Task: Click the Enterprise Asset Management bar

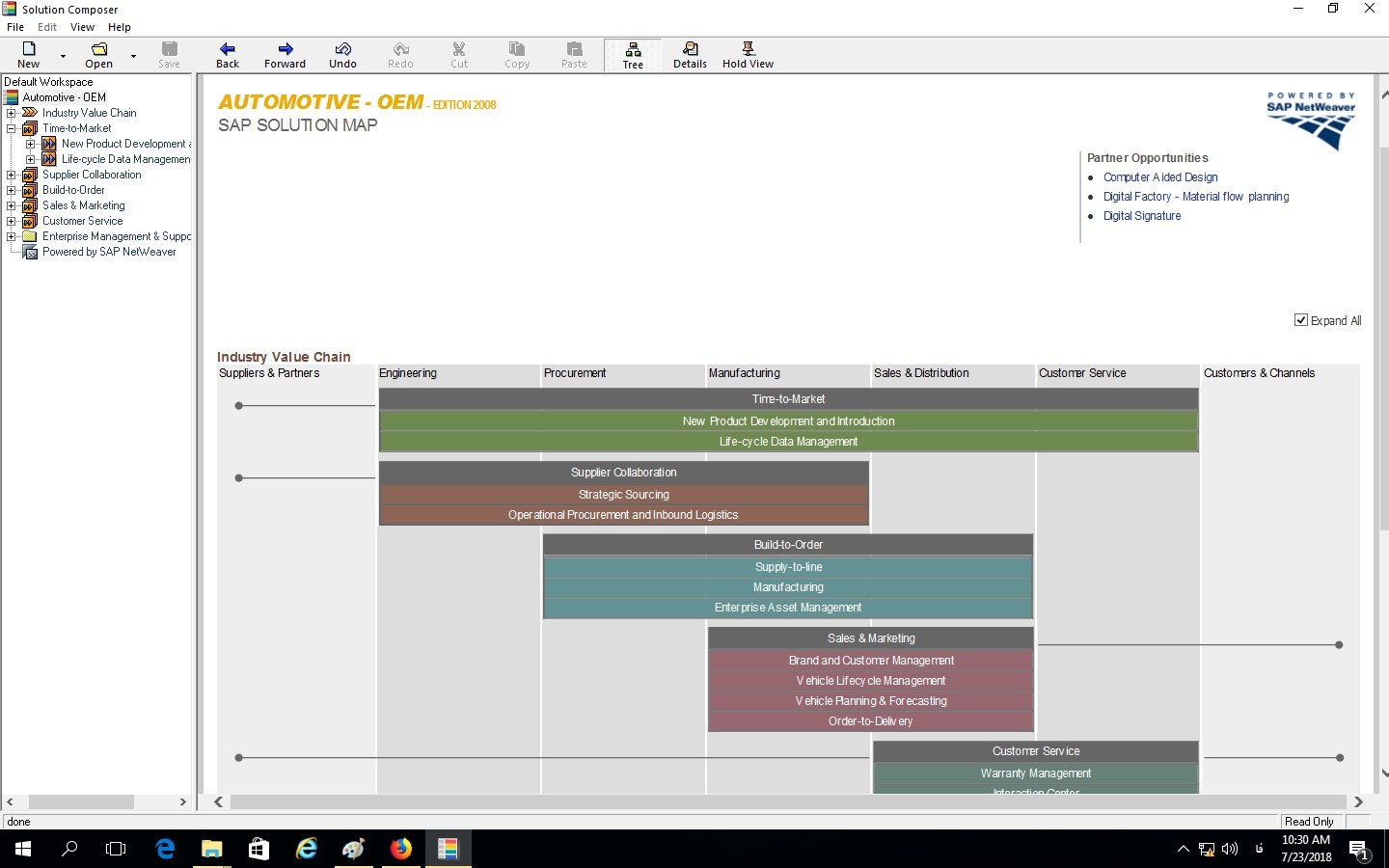Action: (788, 608)
